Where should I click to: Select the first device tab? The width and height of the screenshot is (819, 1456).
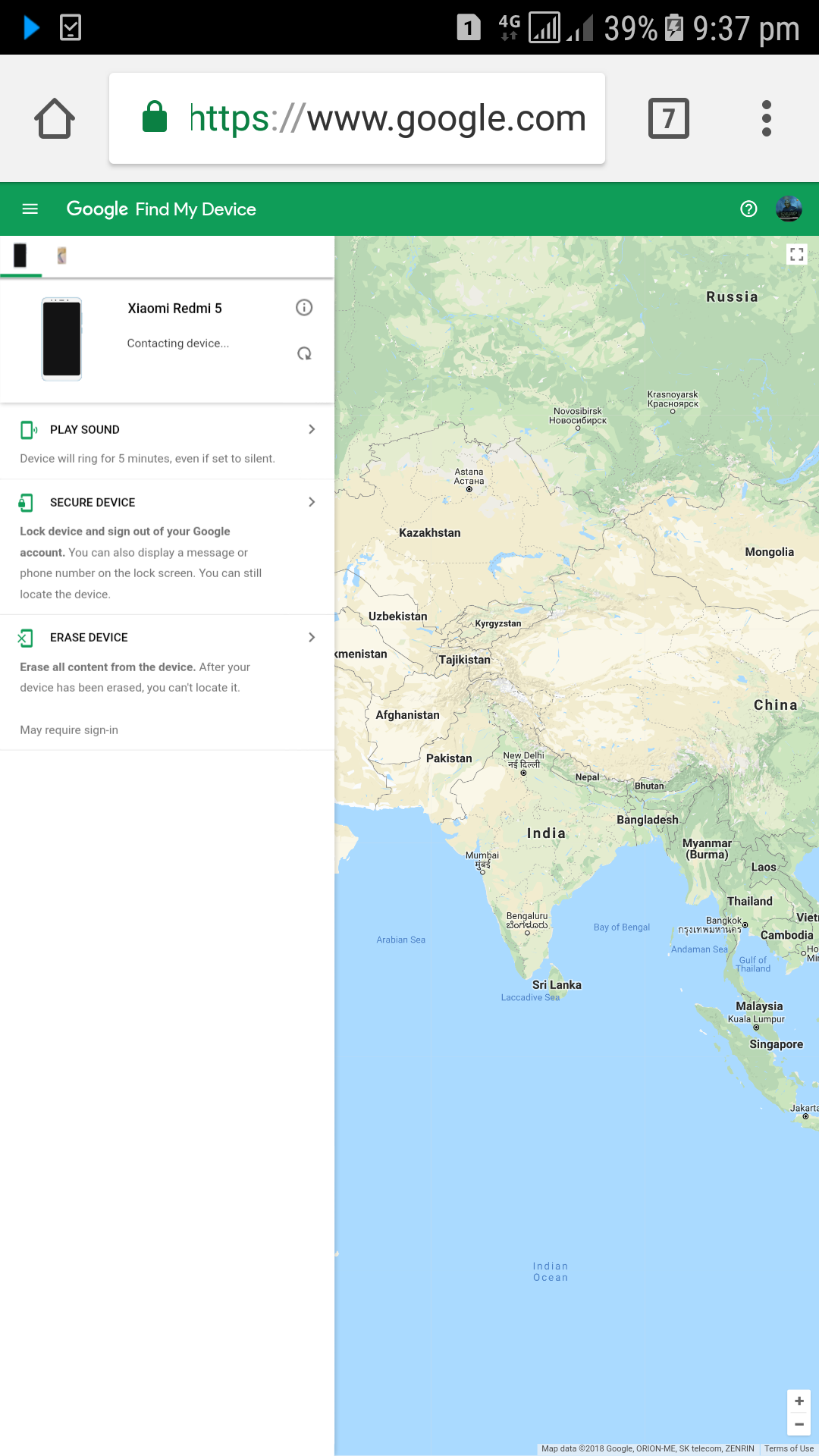pos(20,256)
